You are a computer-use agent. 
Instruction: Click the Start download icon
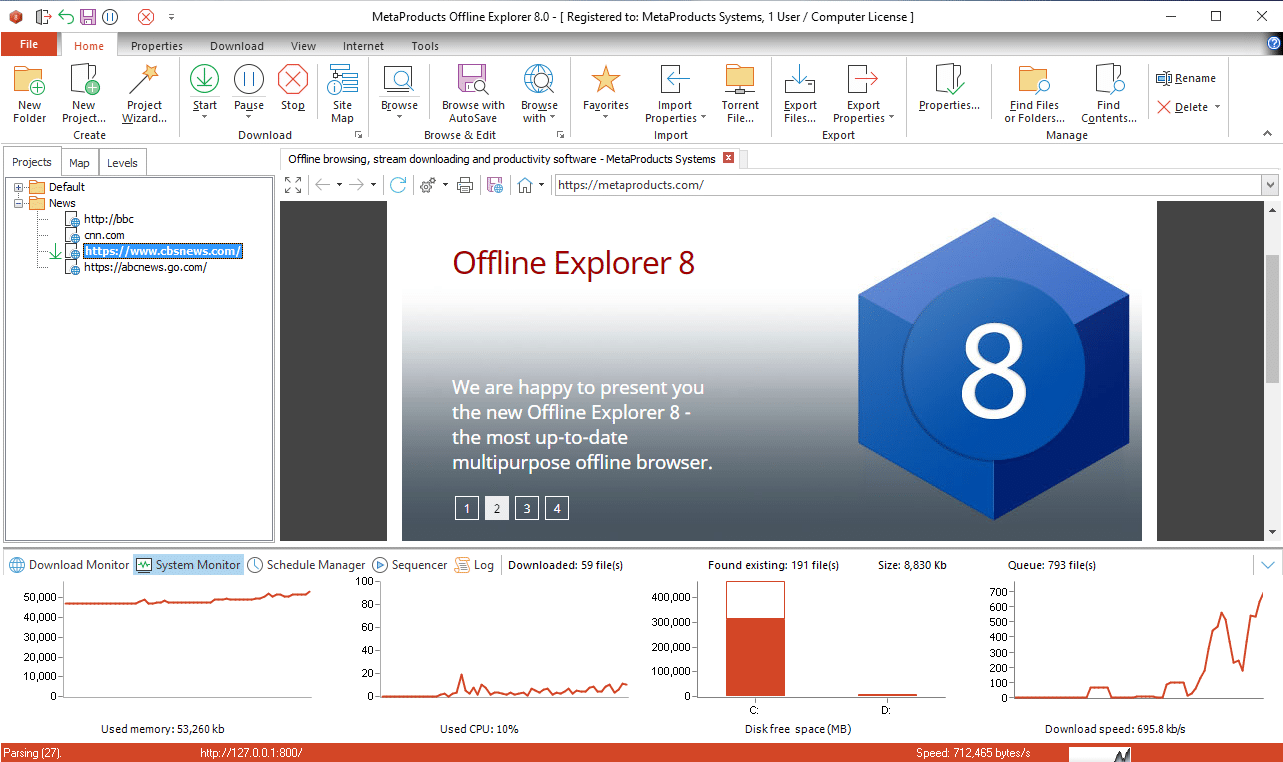[205, 80]
